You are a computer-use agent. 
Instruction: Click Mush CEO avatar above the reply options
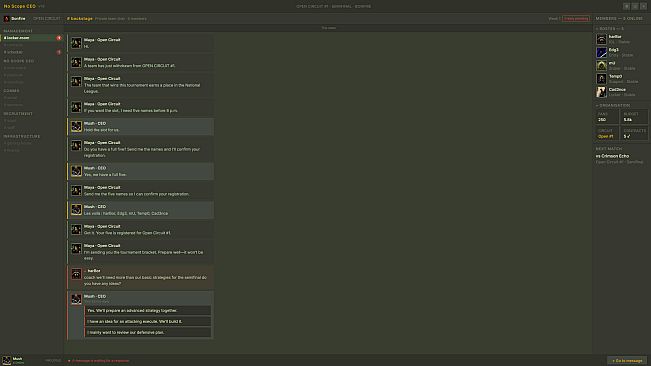pos(76,299)
